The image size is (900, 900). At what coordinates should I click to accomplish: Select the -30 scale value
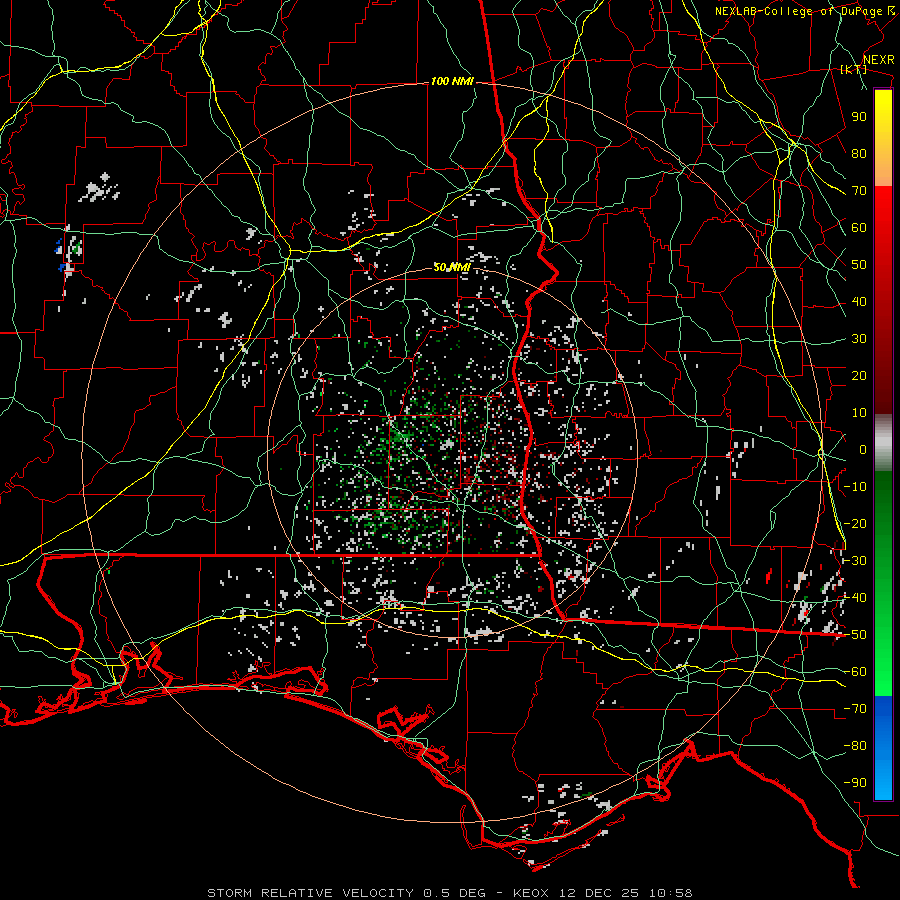855,561
